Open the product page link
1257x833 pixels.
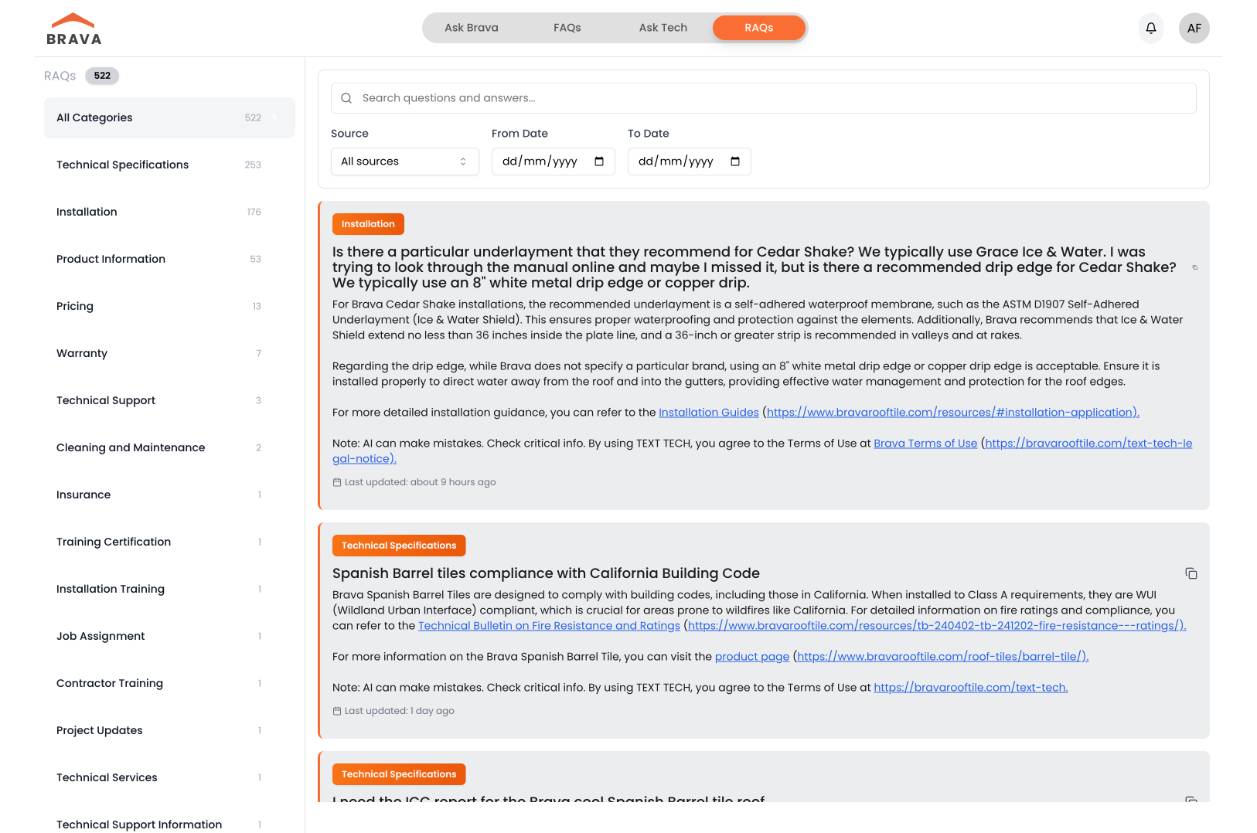pos(752,657)
